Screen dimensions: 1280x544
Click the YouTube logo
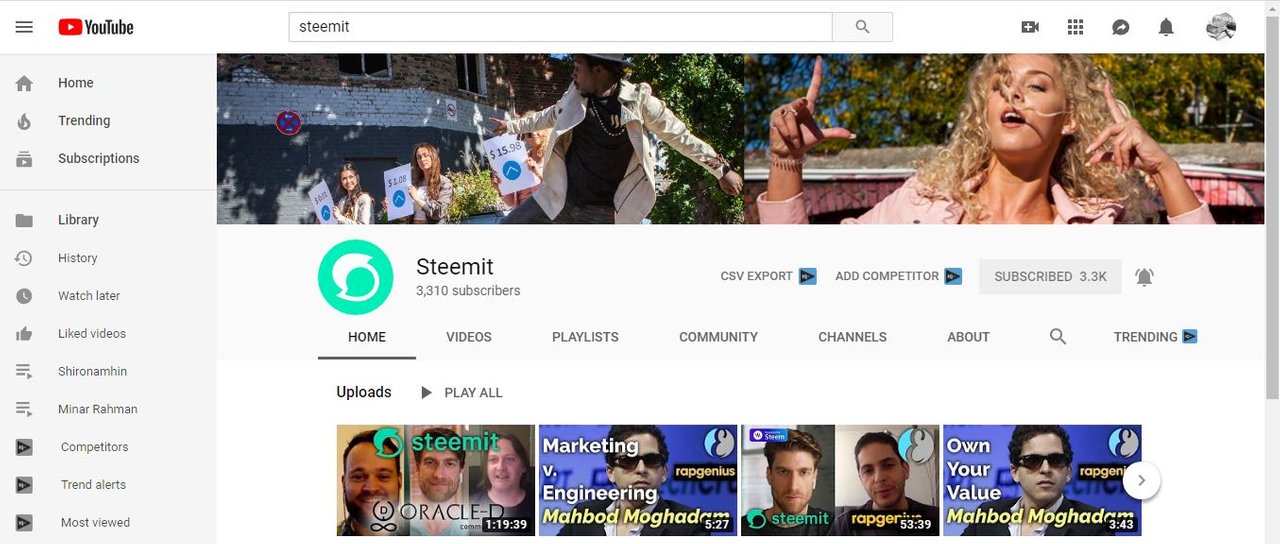click(x=96, y=27)
